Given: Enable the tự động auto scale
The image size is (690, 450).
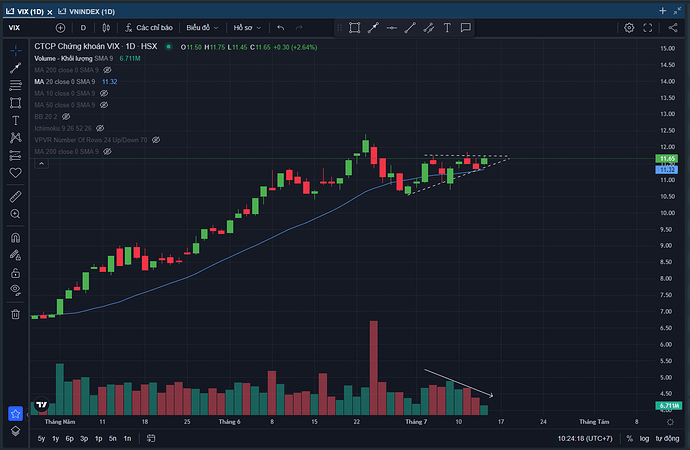Looking at the screenshot, I should tap(666, 438).
